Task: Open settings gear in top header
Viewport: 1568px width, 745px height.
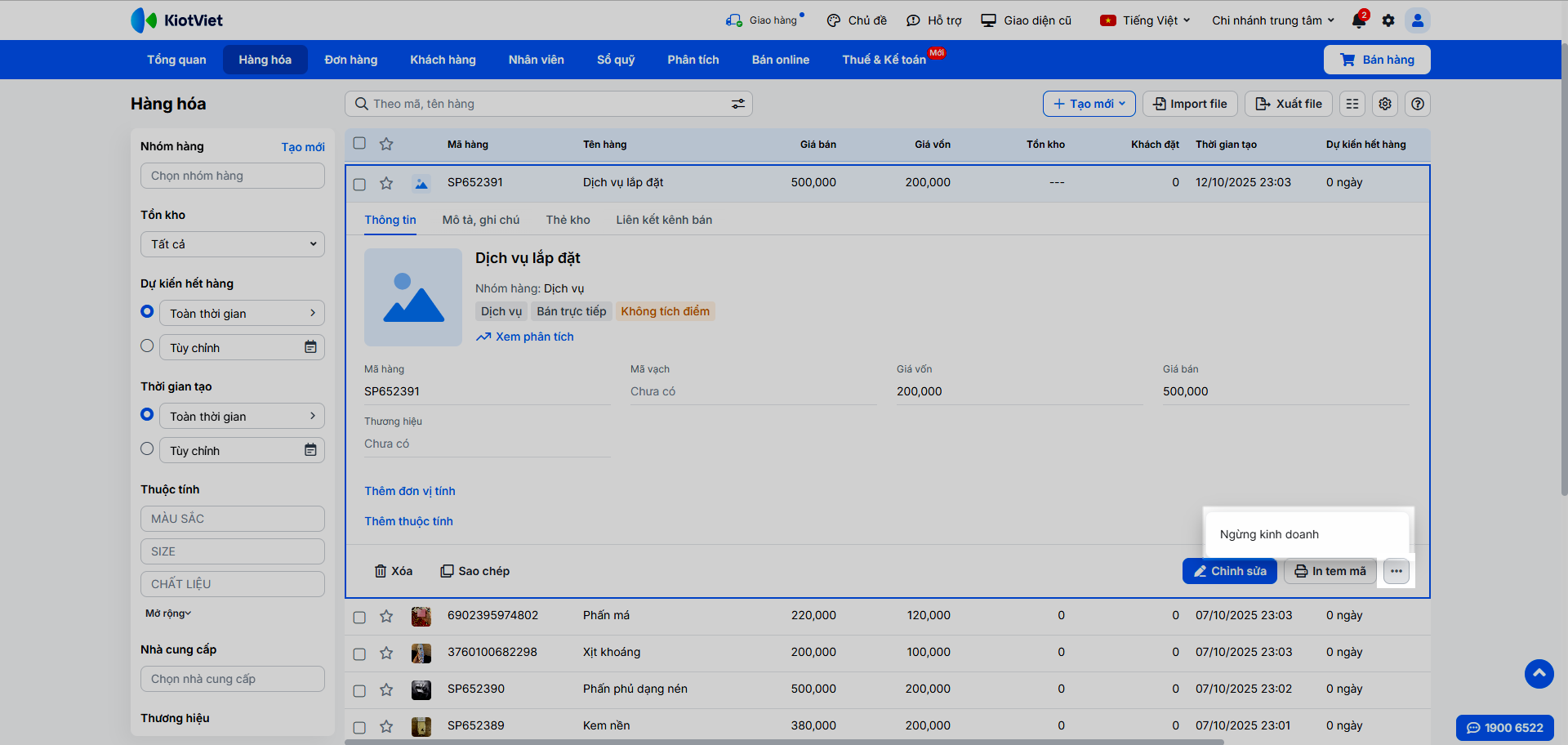Action: coord(1388,20)
